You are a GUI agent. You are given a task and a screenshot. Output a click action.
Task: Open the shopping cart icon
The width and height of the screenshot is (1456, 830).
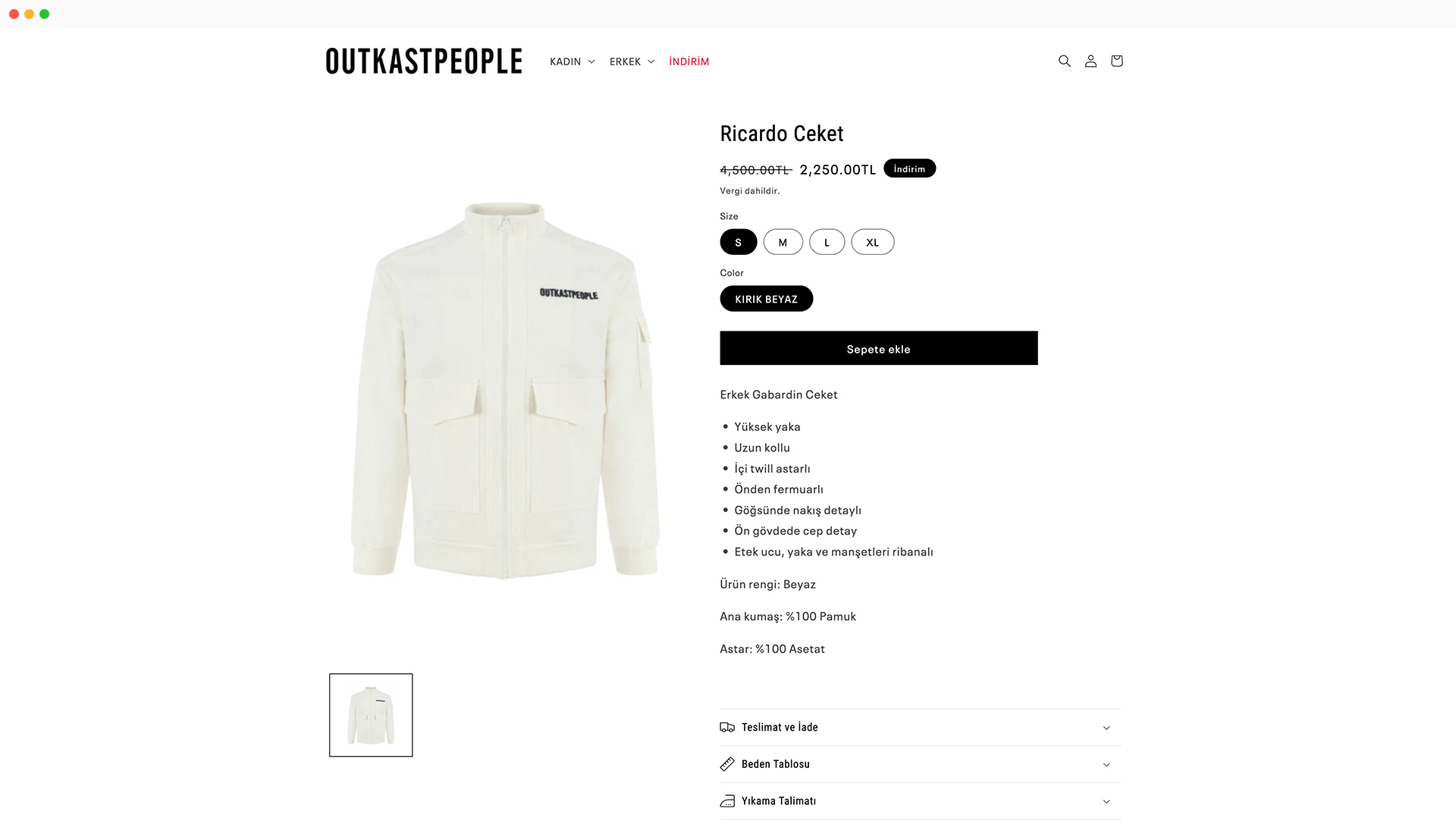pos(1116,61)
